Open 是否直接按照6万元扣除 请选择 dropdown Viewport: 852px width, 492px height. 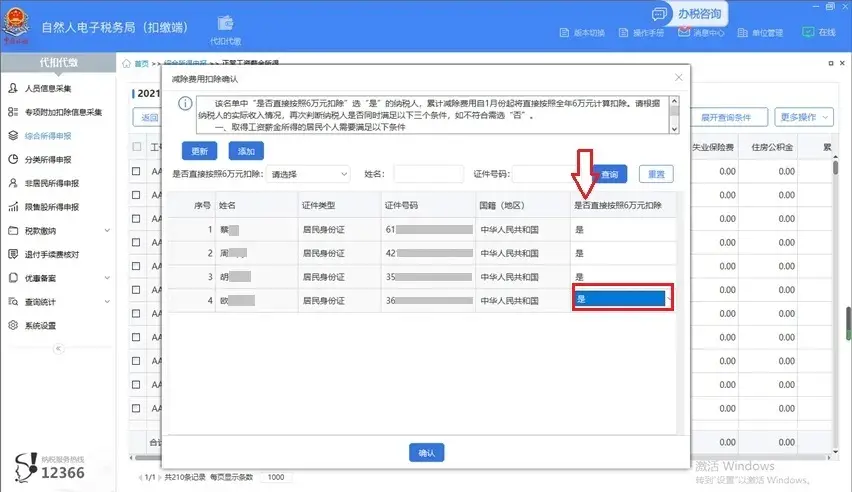(x=309, y=175)
